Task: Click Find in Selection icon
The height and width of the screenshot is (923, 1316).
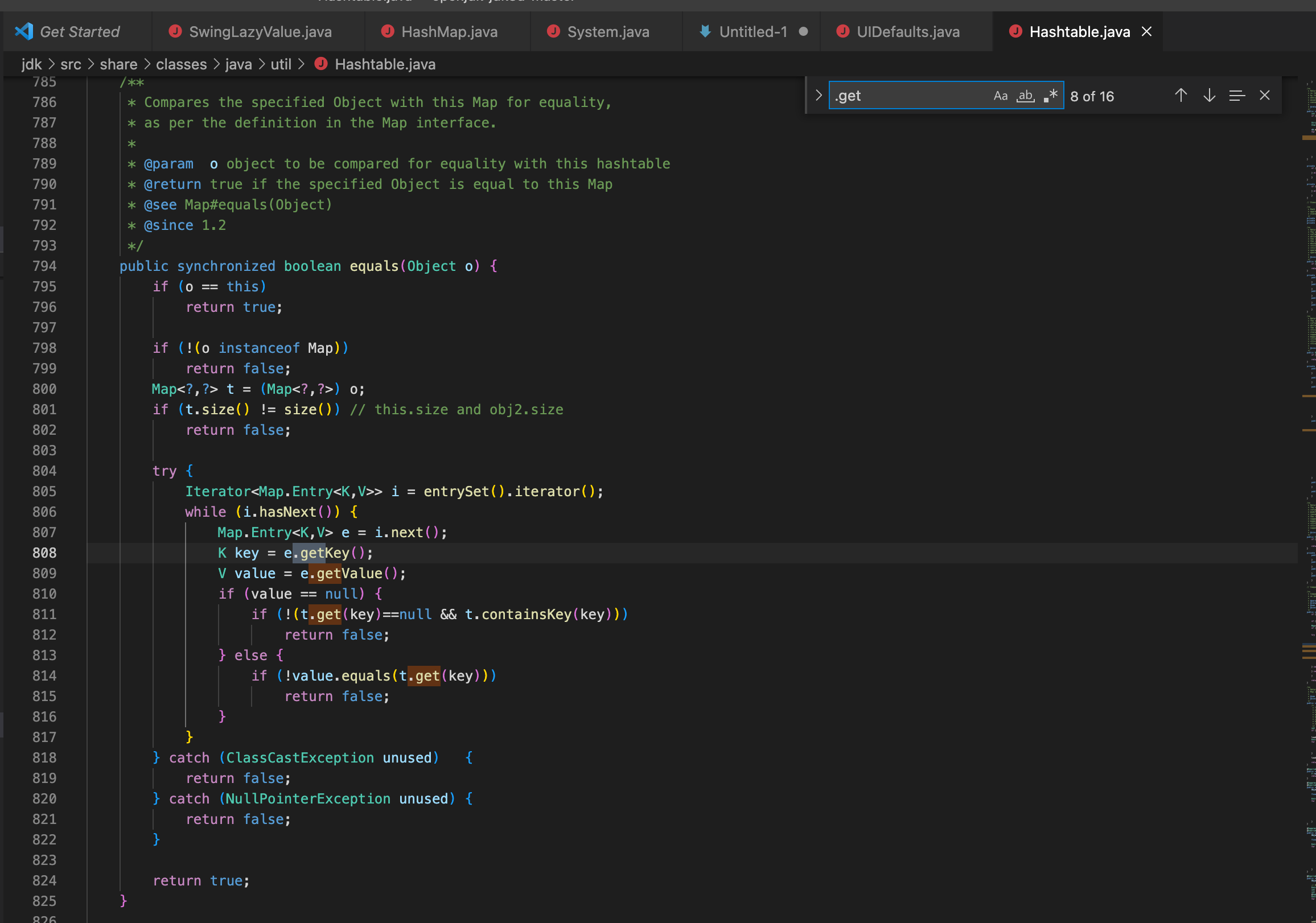Action: (1236, 96)
